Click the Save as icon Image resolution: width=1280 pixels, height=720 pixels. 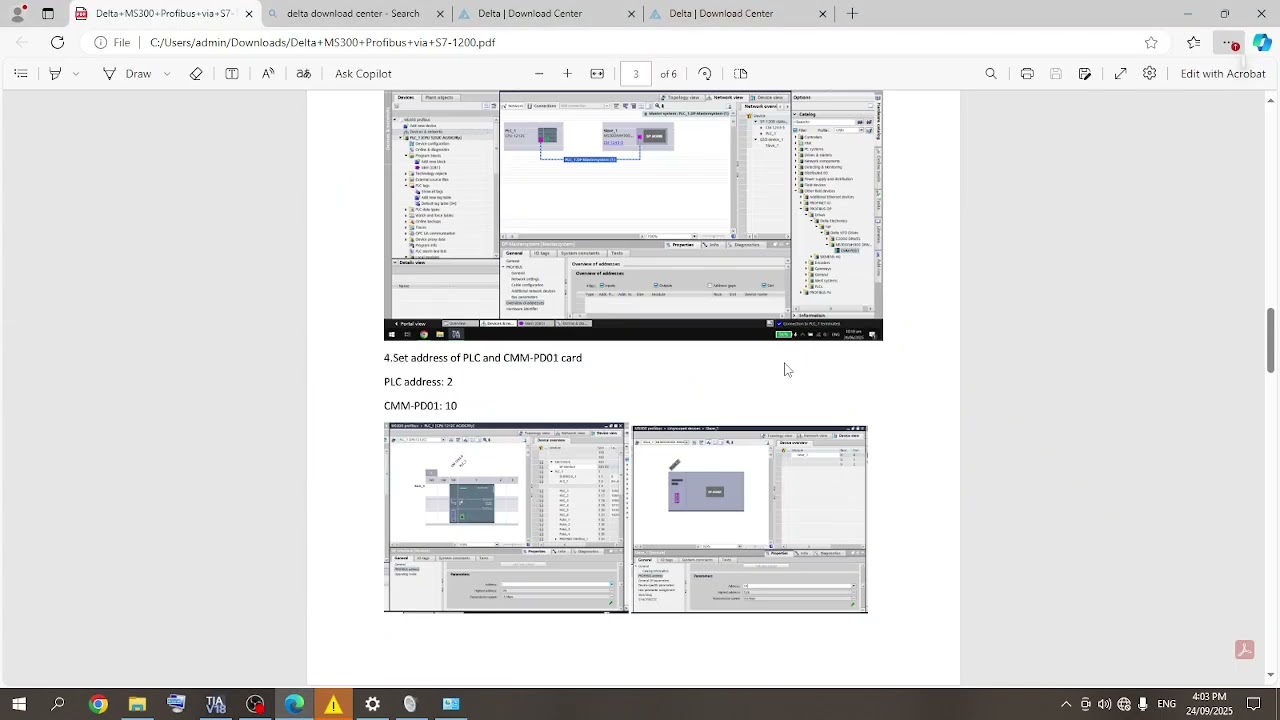click(1085, 73)
